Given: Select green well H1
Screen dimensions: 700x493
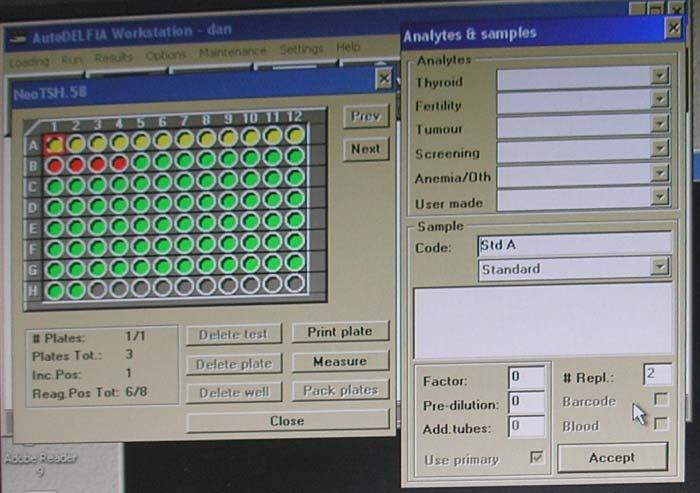Looking at the screenshot, I should click(55, 291).
